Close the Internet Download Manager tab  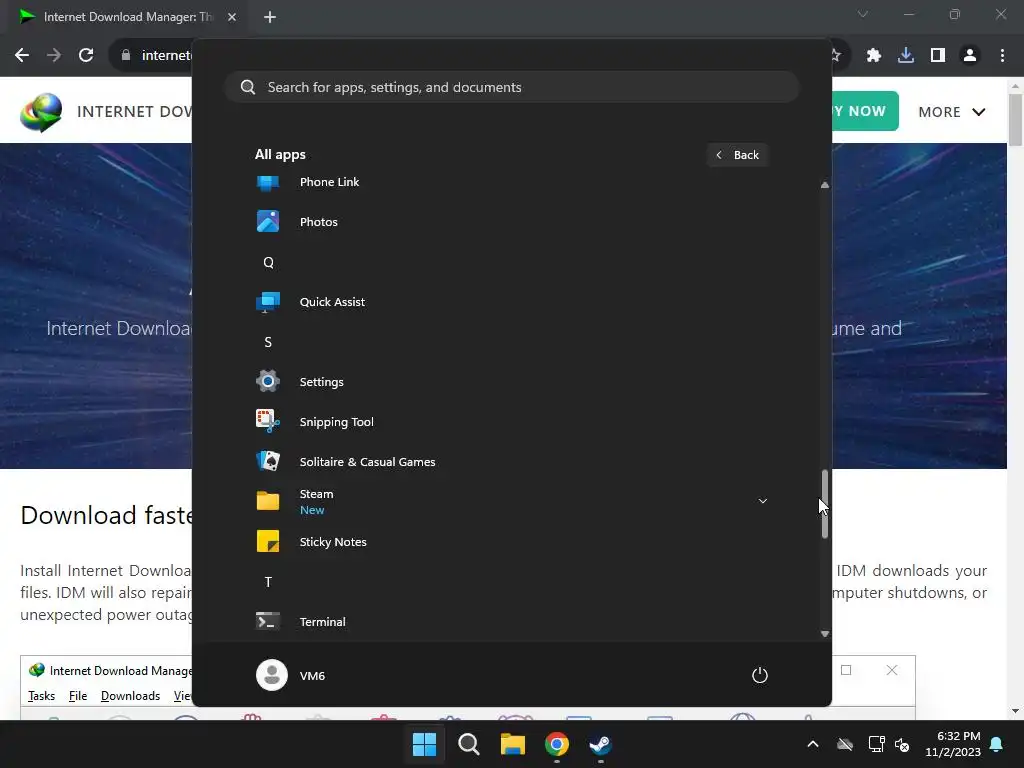click(232, 17)
